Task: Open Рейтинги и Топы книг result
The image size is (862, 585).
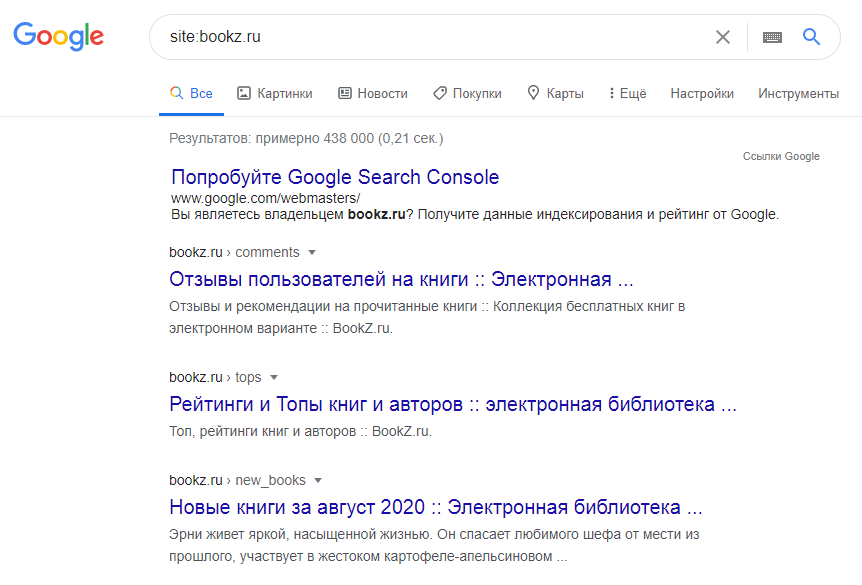Action: [453, 404]
